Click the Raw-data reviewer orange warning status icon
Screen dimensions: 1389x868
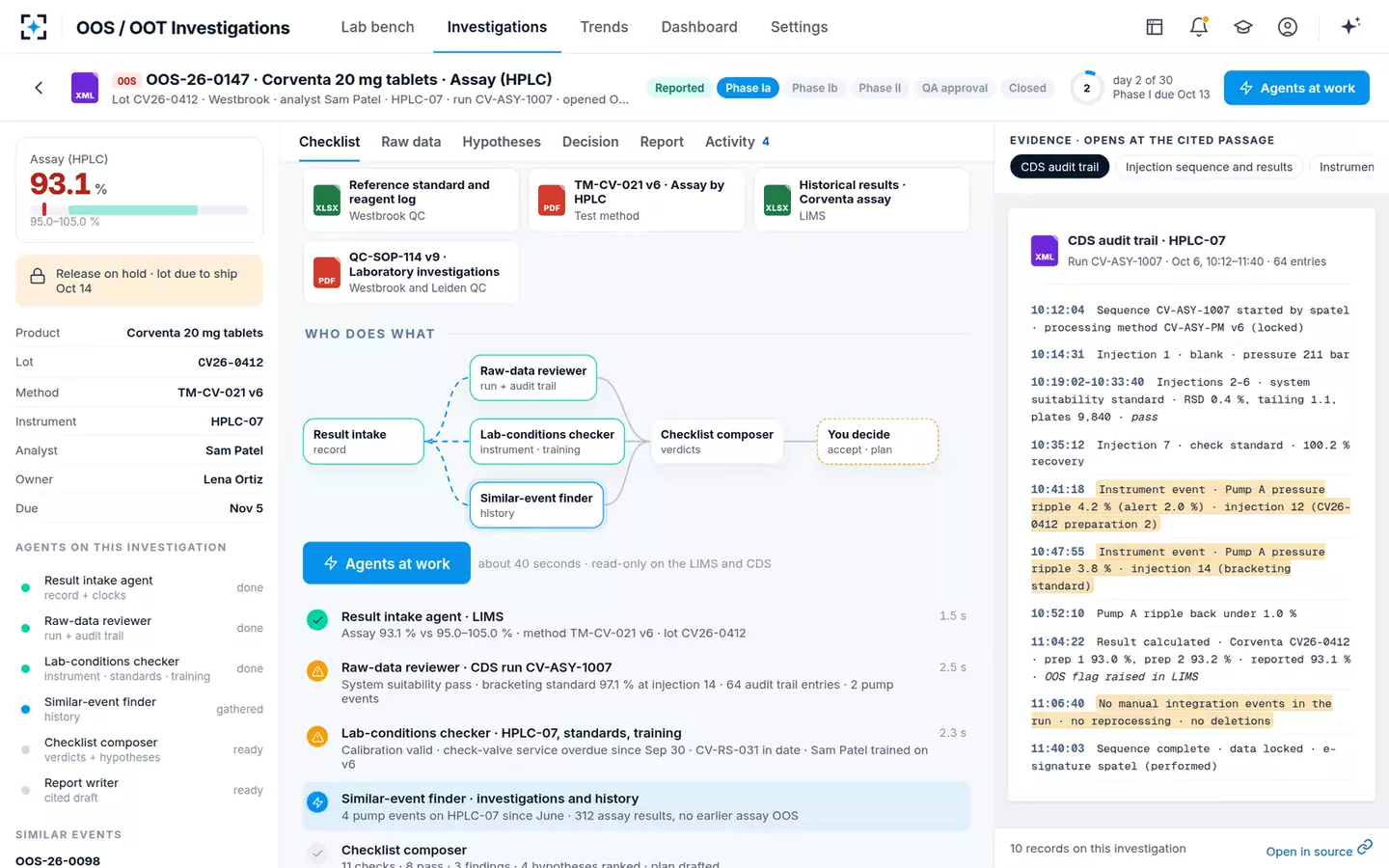[317, 670]
